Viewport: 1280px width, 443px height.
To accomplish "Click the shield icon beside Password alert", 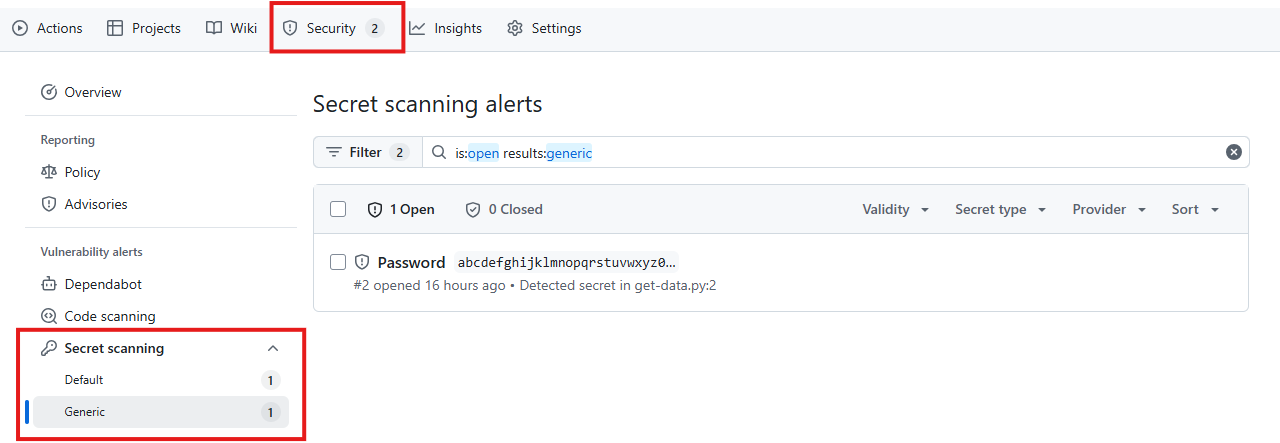I will tap(362, 262).
